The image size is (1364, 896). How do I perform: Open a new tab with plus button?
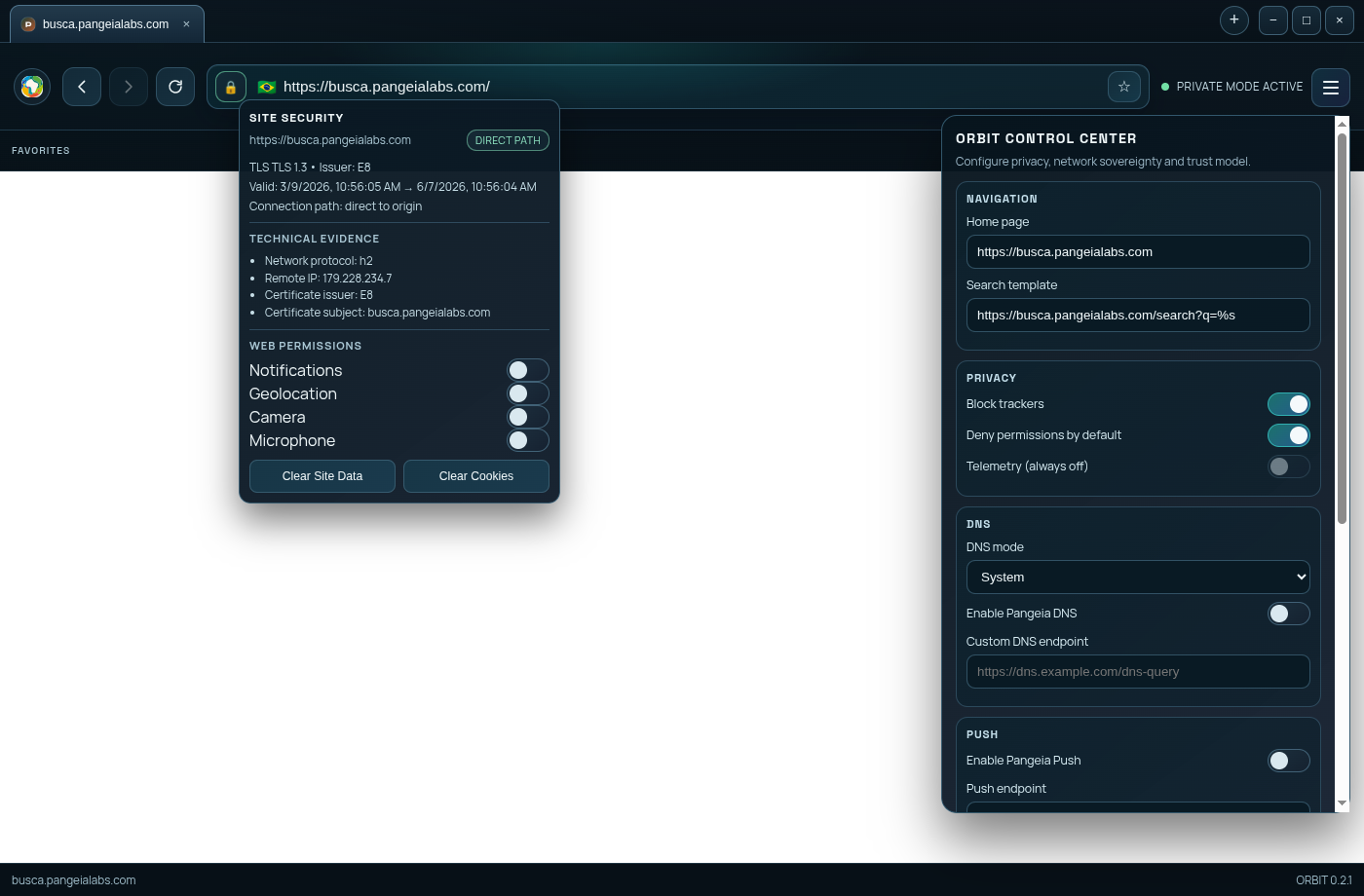pos(1234,19)
